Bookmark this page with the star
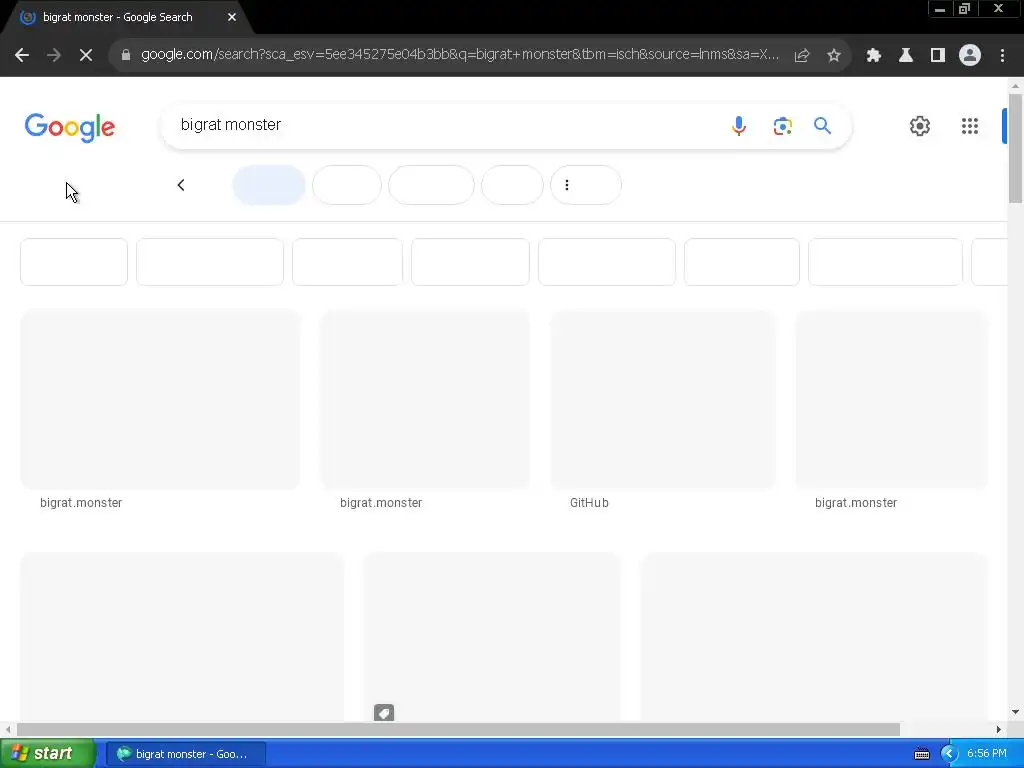Image resolution: width=1024 pixels, height=768 pixels. coord(834,56)
